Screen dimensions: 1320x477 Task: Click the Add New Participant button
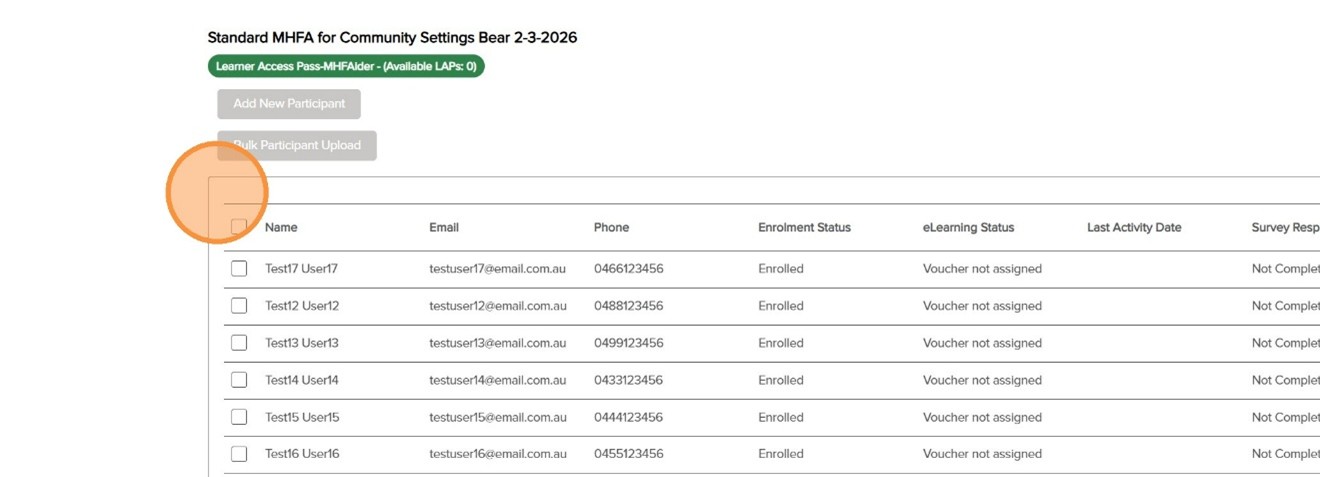pos(289,104)
